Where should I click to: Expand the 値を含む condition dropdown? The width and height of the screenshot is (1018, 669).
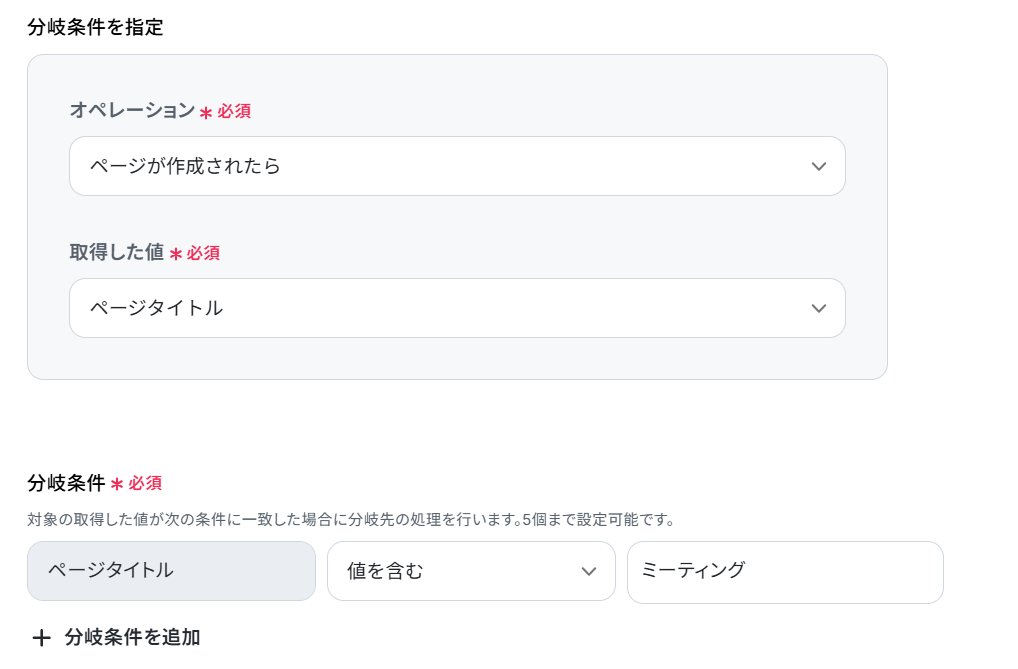point(471,571)
